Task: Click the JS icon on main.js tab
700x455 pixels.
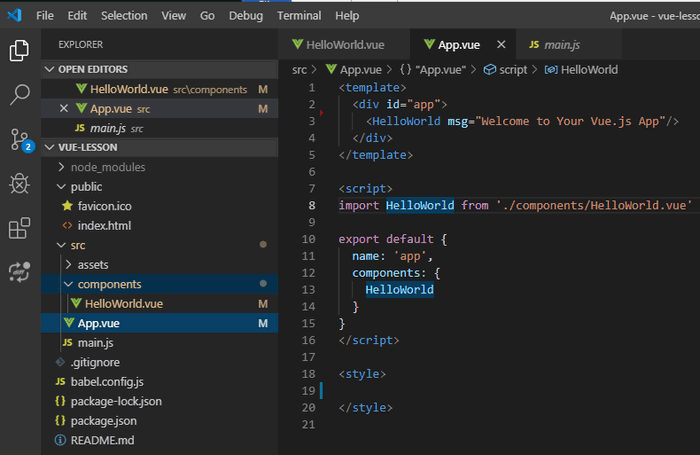Action: click(x=534, y=45)
